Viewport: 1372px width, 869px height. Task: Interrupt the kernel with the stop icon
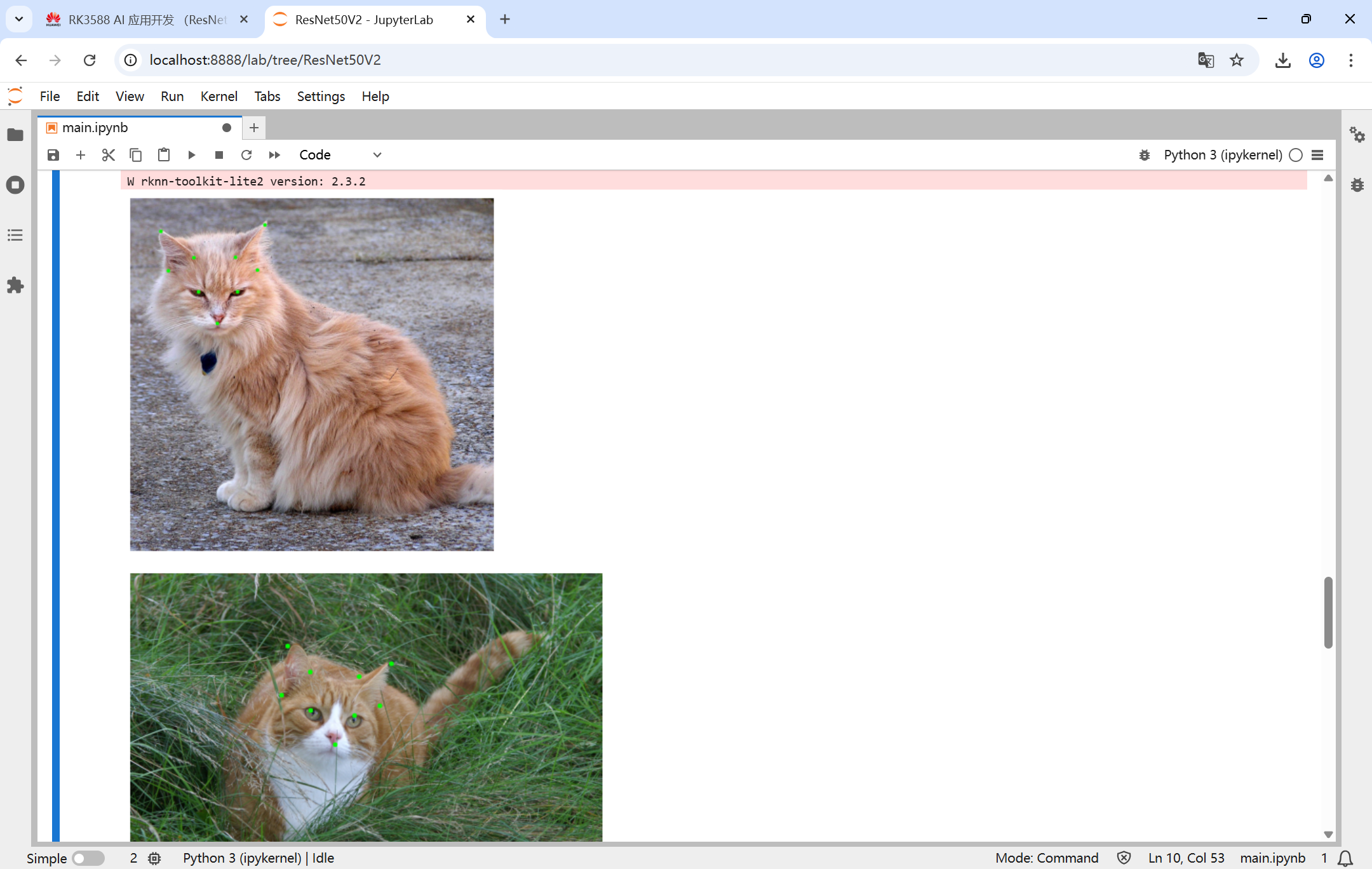click(x=219, y=155)
